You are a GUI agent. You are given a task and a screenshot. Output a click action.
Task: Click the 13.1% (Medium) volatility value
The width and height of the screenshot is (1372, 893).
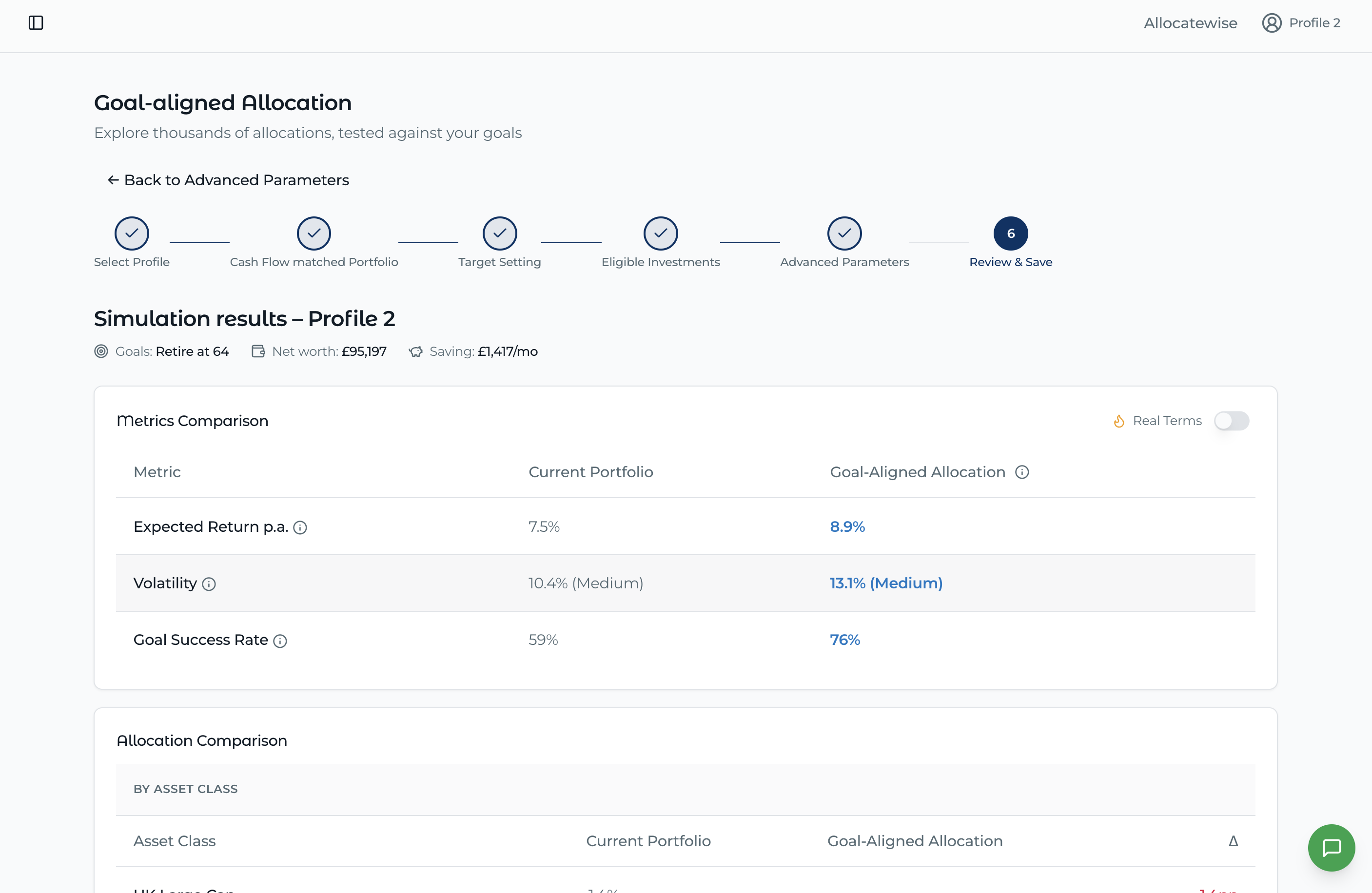pyautogui.click(x=886, y=583)
